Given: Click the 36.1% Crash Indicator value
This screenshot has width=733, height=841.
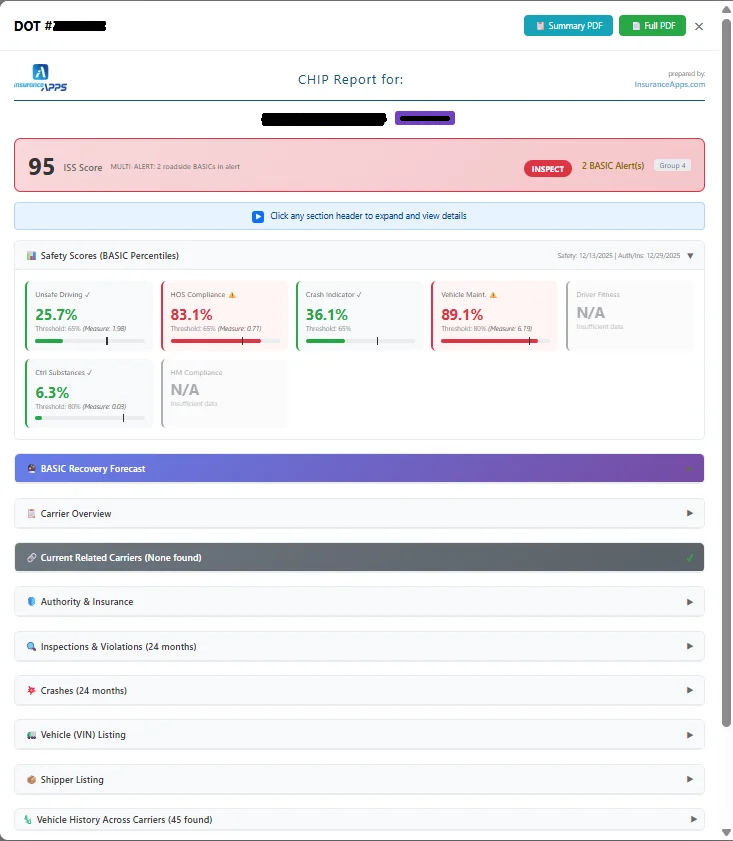Looking at the screenshot, I should (327, 314).
